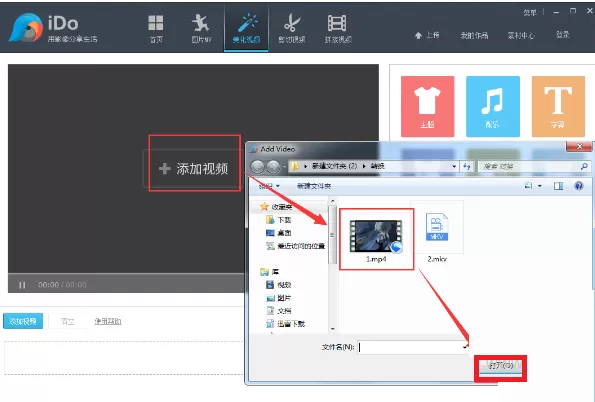
Task: Pause the video preview playback
Action: (x=22, y=285)
